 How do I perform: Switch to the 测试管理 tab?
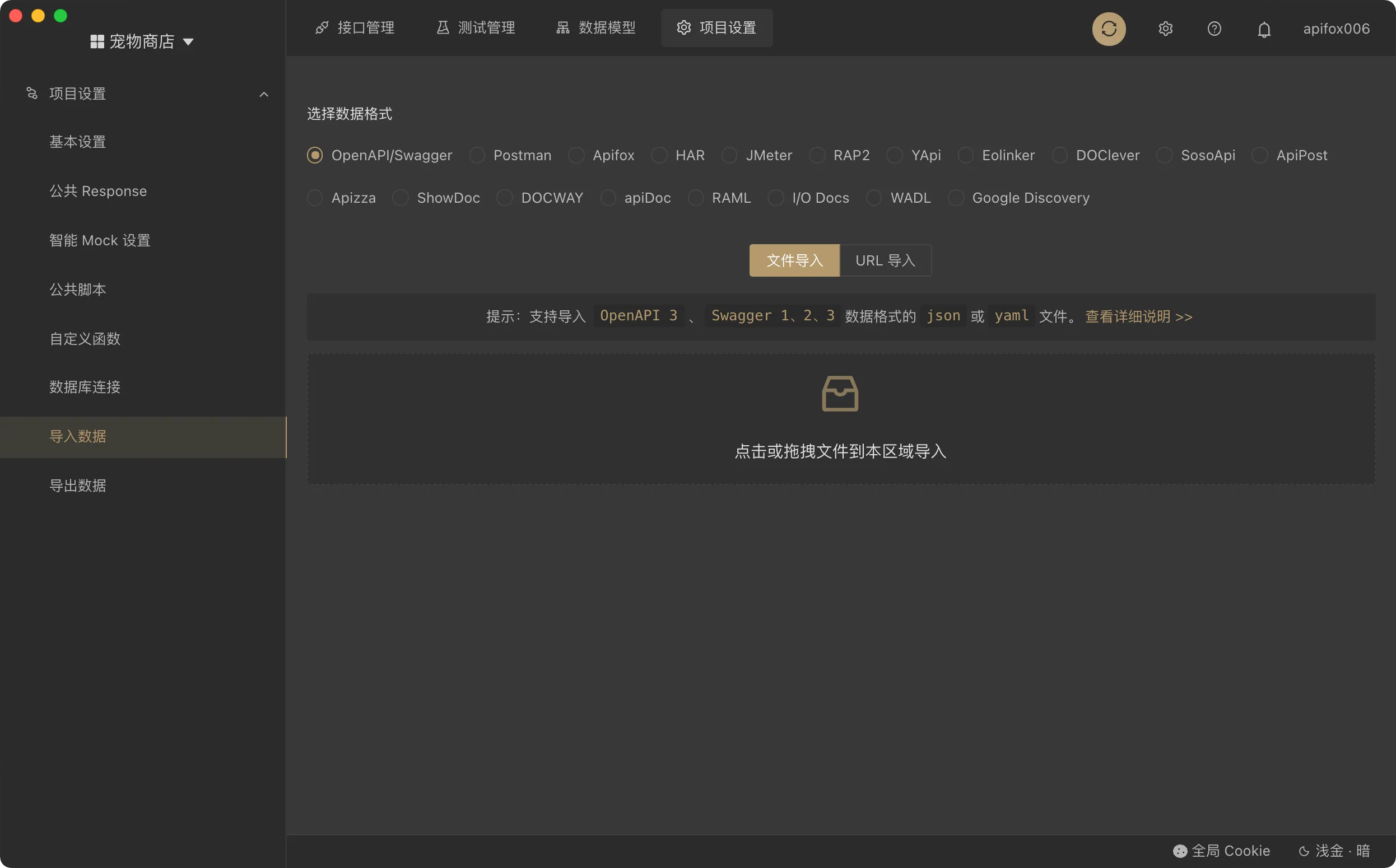click(474, 27)
